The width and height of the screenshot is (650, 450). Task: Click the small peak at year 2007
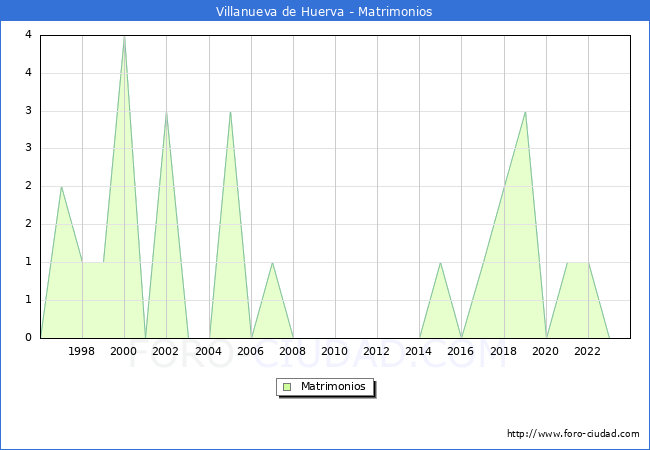272,263
